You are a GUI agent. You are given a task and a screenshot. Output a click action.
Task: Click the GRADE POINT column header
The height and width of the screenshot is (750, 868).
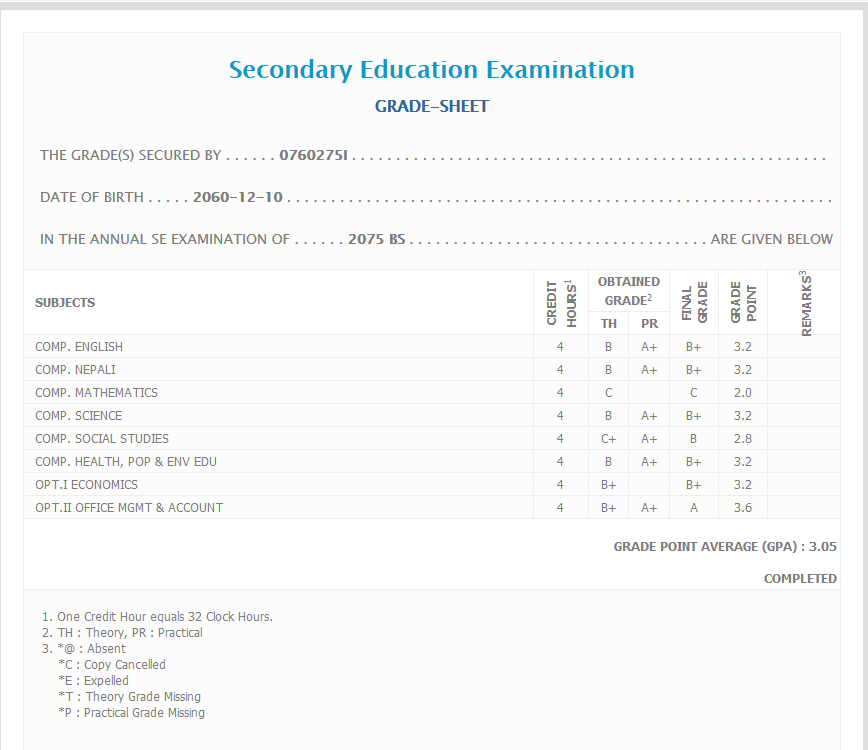tap(743, 302)
